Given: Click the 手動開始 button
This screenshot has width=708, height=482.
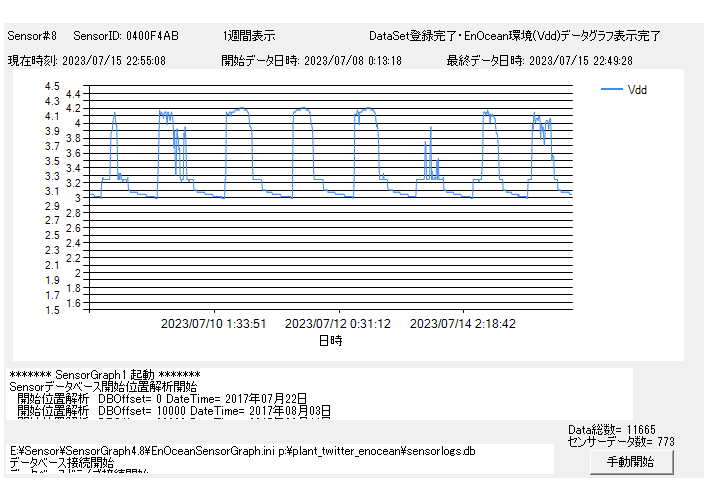Looking at the screenshot, I should [x=630, y=462].
